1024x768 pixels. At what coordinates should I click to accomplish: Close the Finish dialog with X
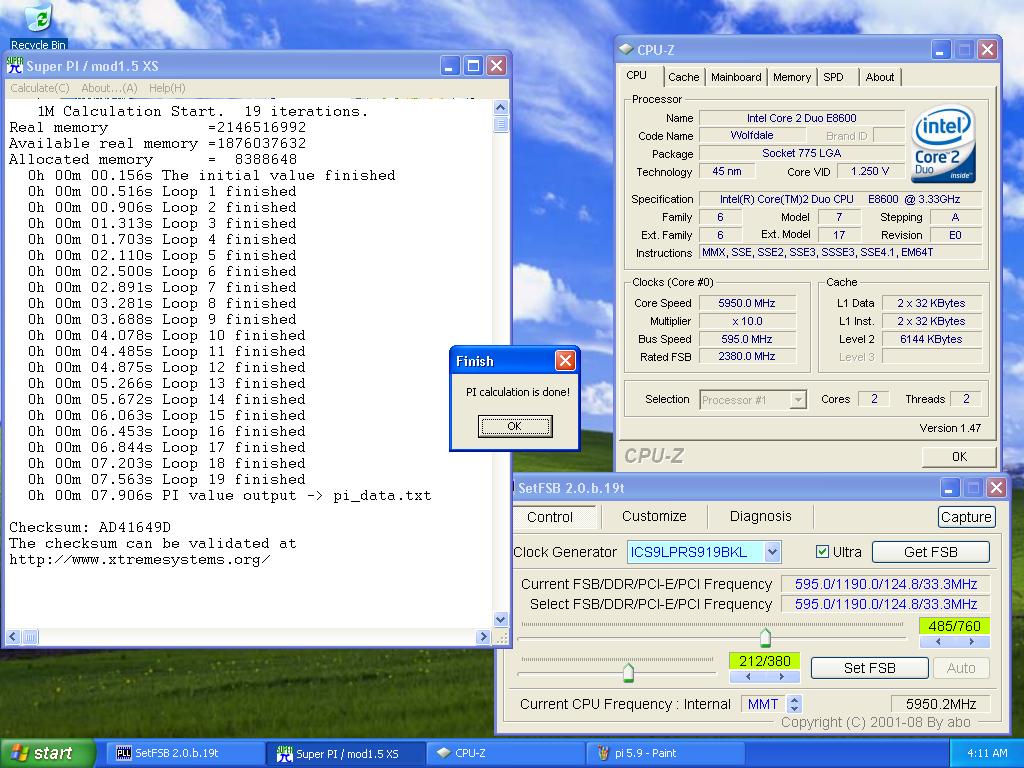point(565,360)
